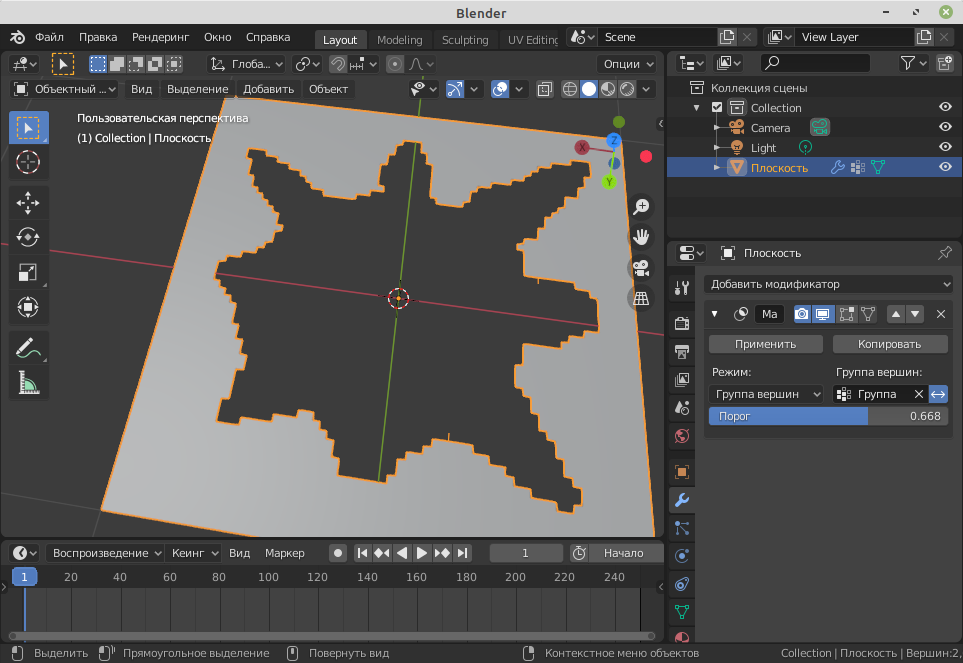Uncheck the Collection checkbox
Image resolution: width=963 pixels, height=663 pixels.
pyautogui.click(x=717, y=108)
